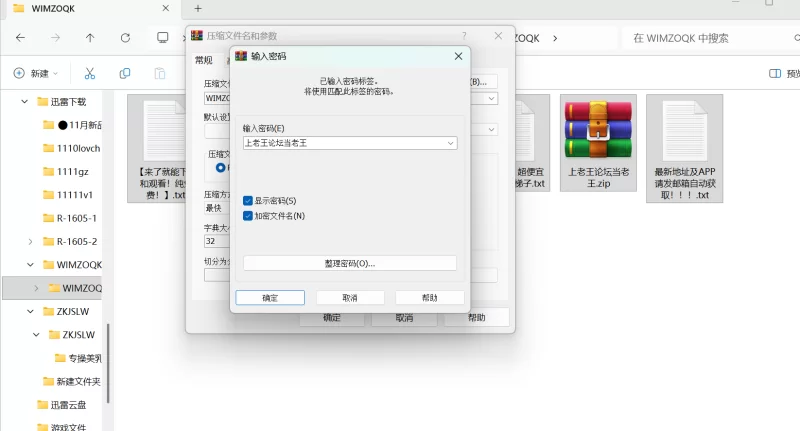Click the Cut scissors icon
Screen dimensions: 800x431
tap(90, 73)
